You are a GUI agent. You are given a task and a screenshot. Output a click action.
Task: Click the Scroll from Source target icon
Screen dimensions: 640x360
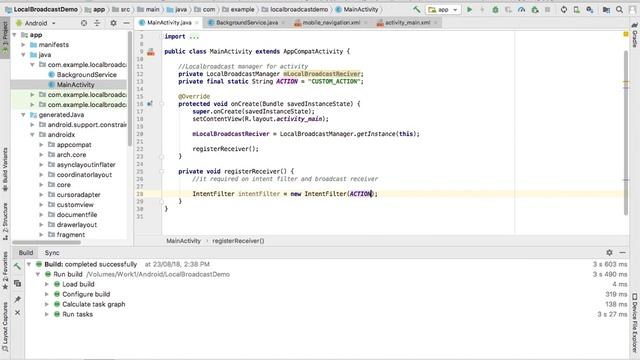pyautogui.click(x=84, y=23)
